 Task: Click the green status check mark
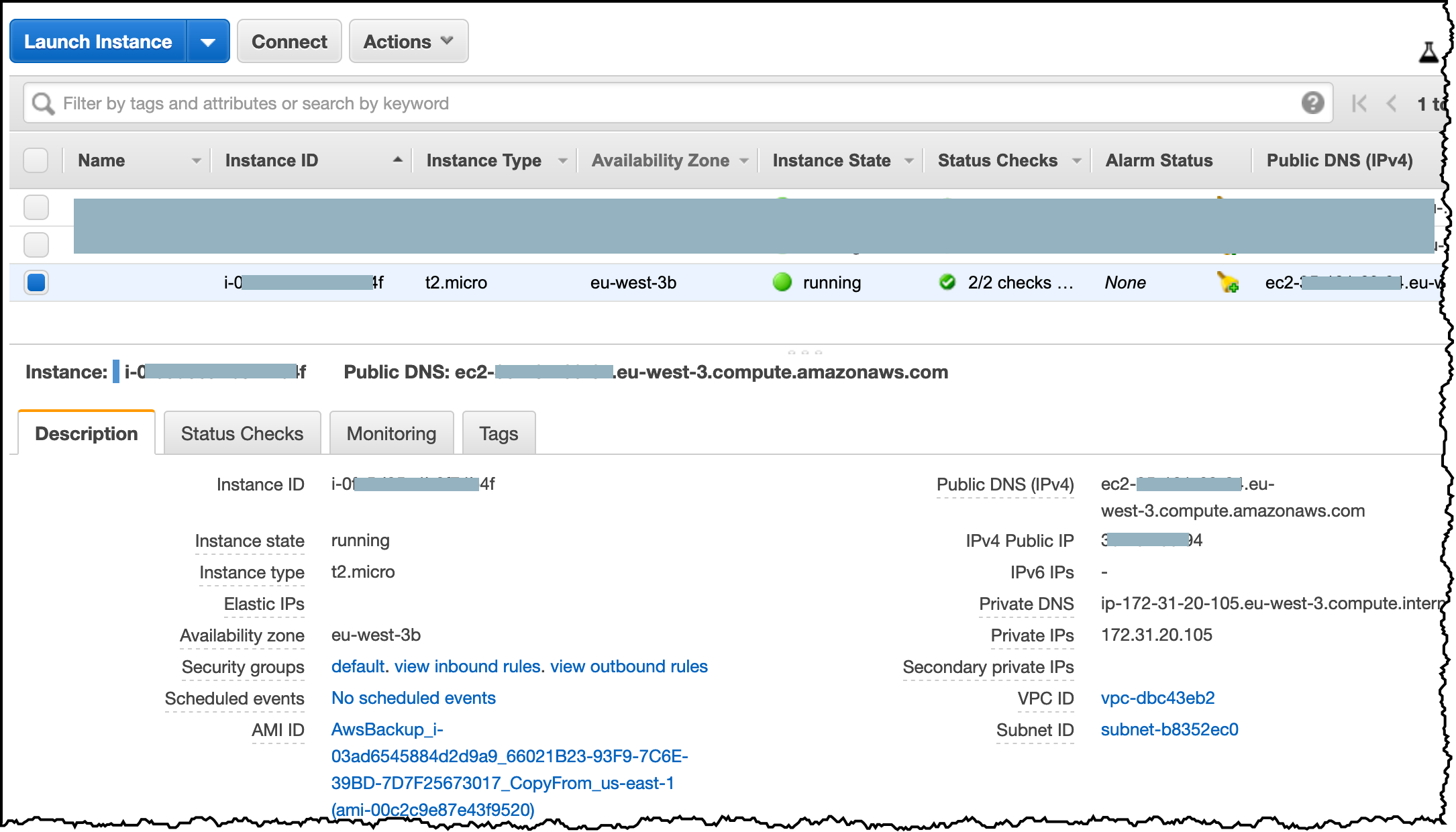pos(947,282)
